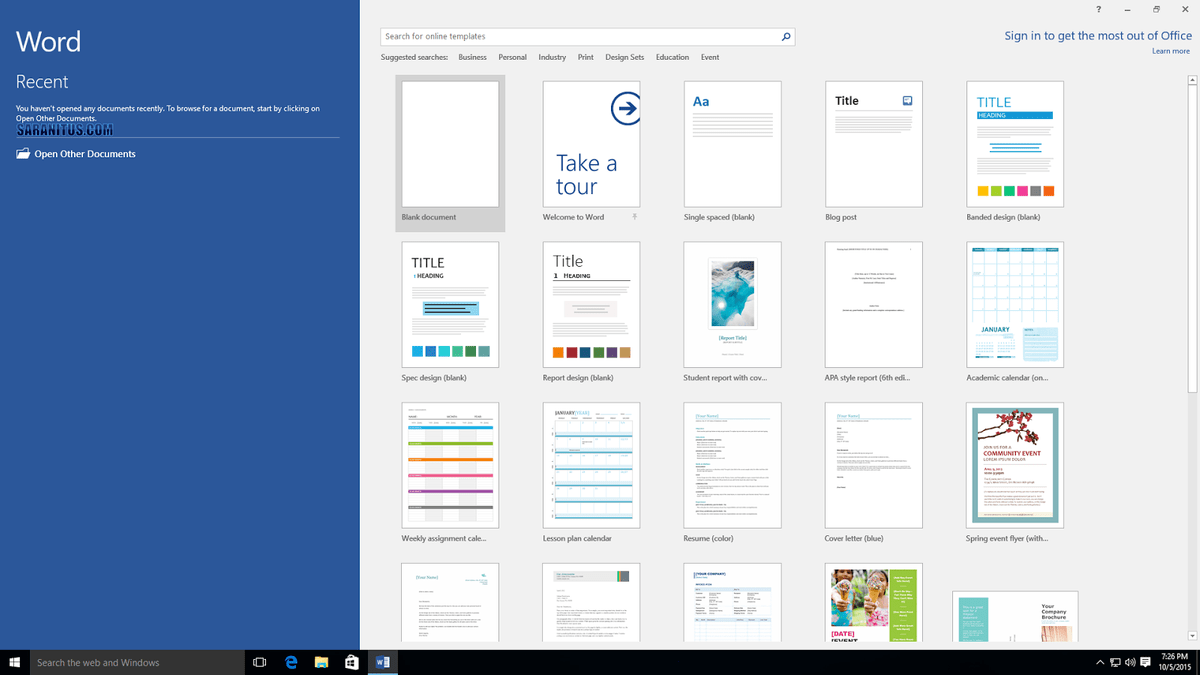1200x675 pixels.
Task: Show hidden system tray icons
Action: (1100, 662)
